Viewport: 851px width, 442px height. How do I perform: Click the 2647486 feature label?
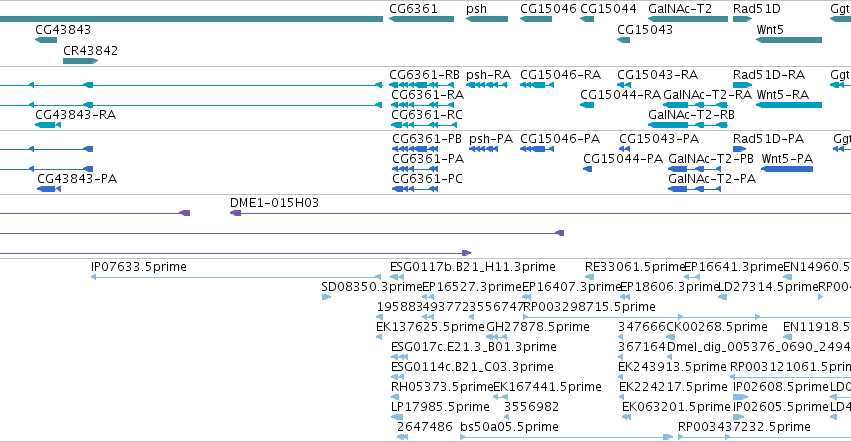coord(424,427)
